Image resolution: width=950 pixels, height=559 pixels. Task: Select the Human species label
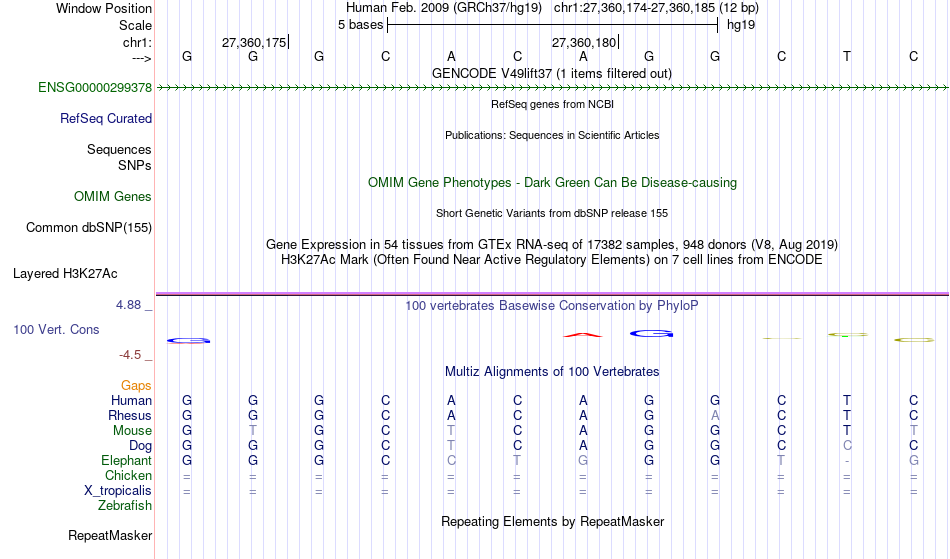coord(131,400)
